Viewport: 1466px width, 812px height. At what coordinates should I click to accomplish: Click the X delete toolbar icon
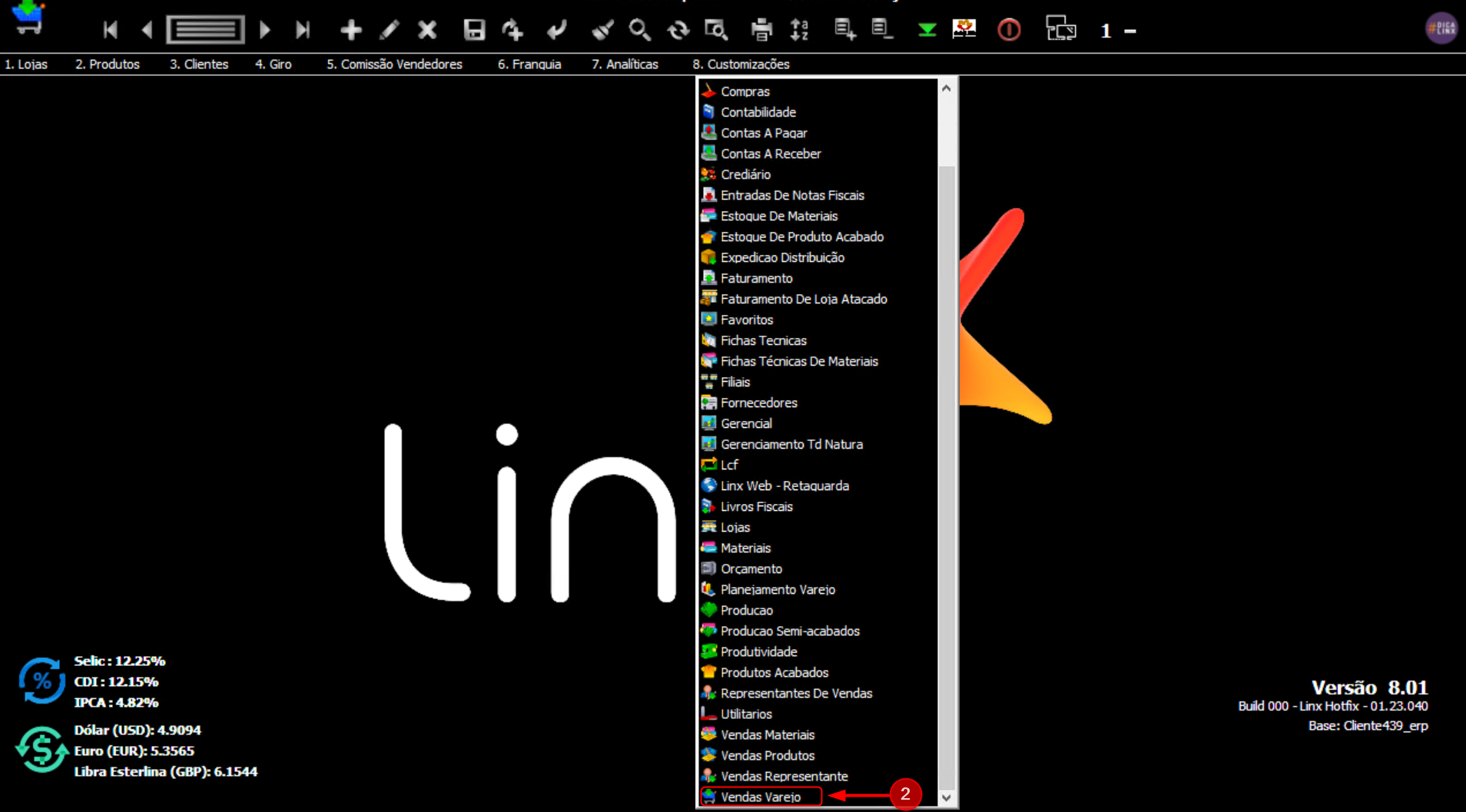point(427,30)
